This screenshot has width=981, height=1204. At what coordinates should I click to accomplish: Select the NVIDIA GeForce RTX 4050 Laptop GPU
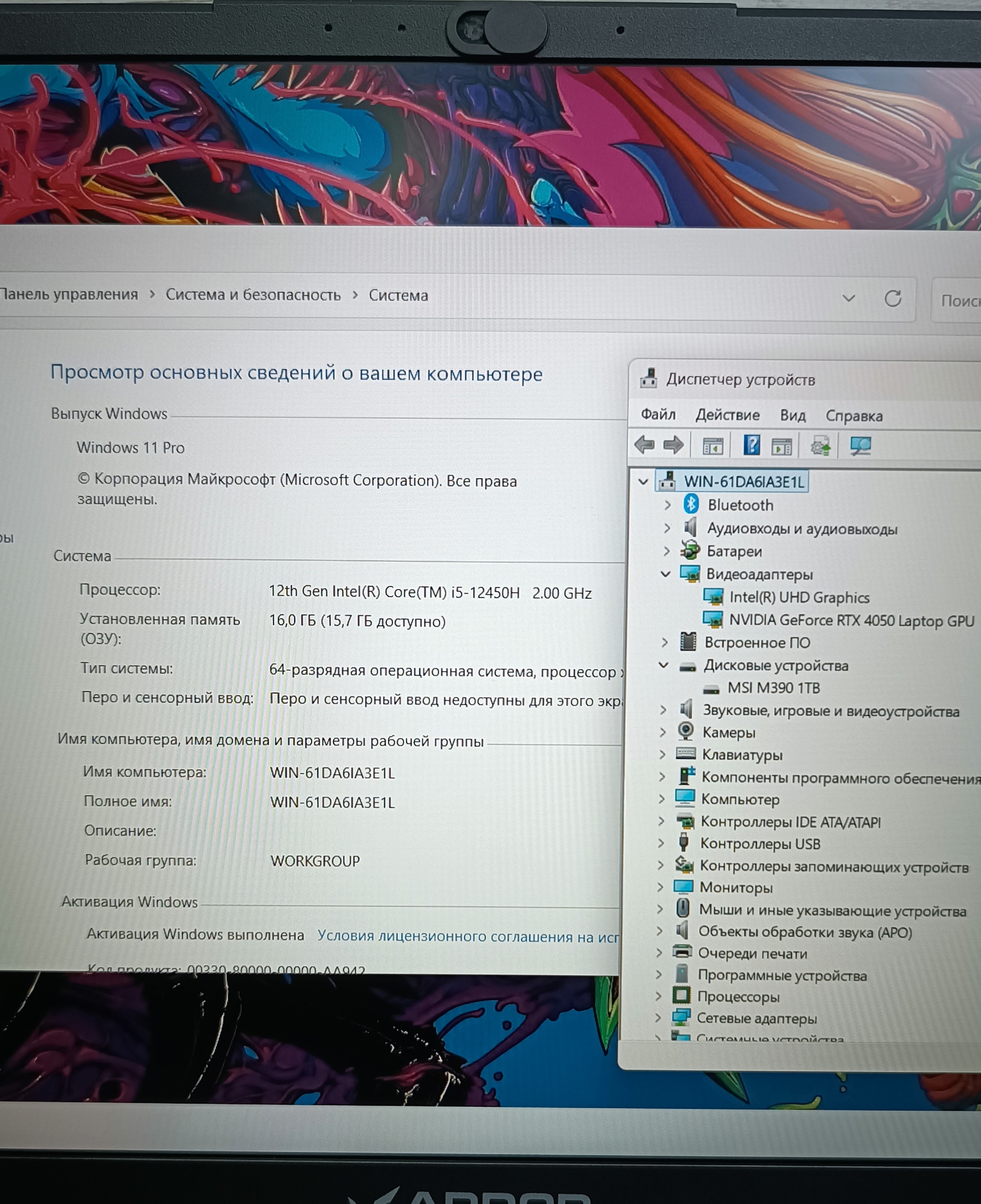pyautogui.click(x=851, y=621)
